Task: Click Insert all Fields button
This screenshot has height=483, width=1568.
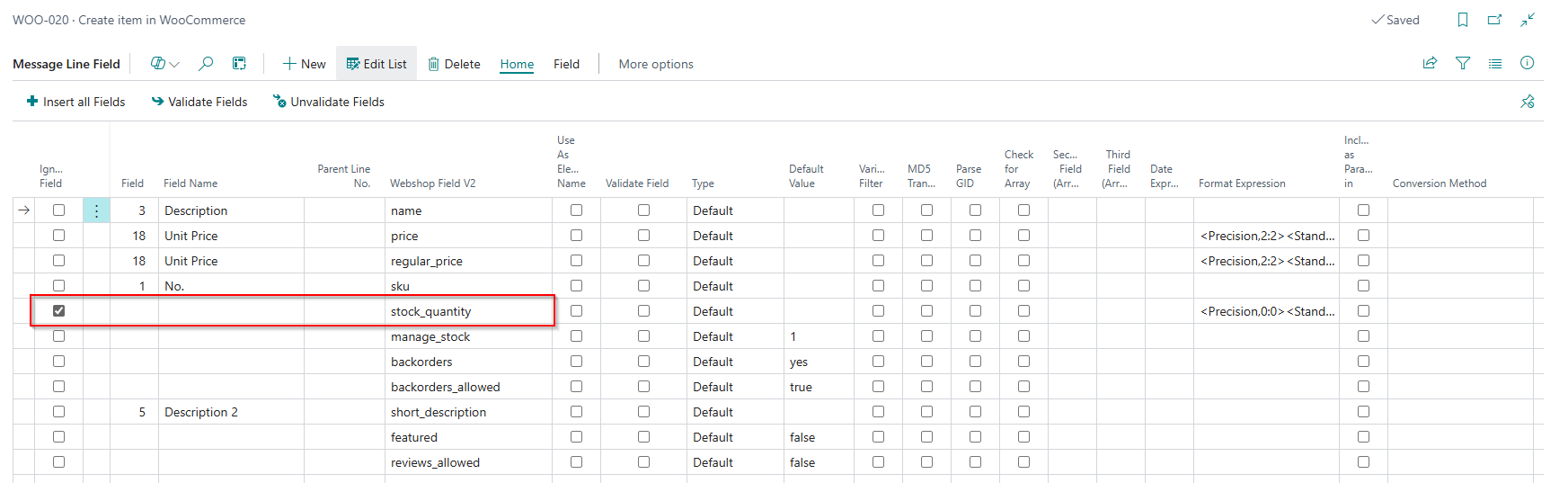Action: click(76, 102)
